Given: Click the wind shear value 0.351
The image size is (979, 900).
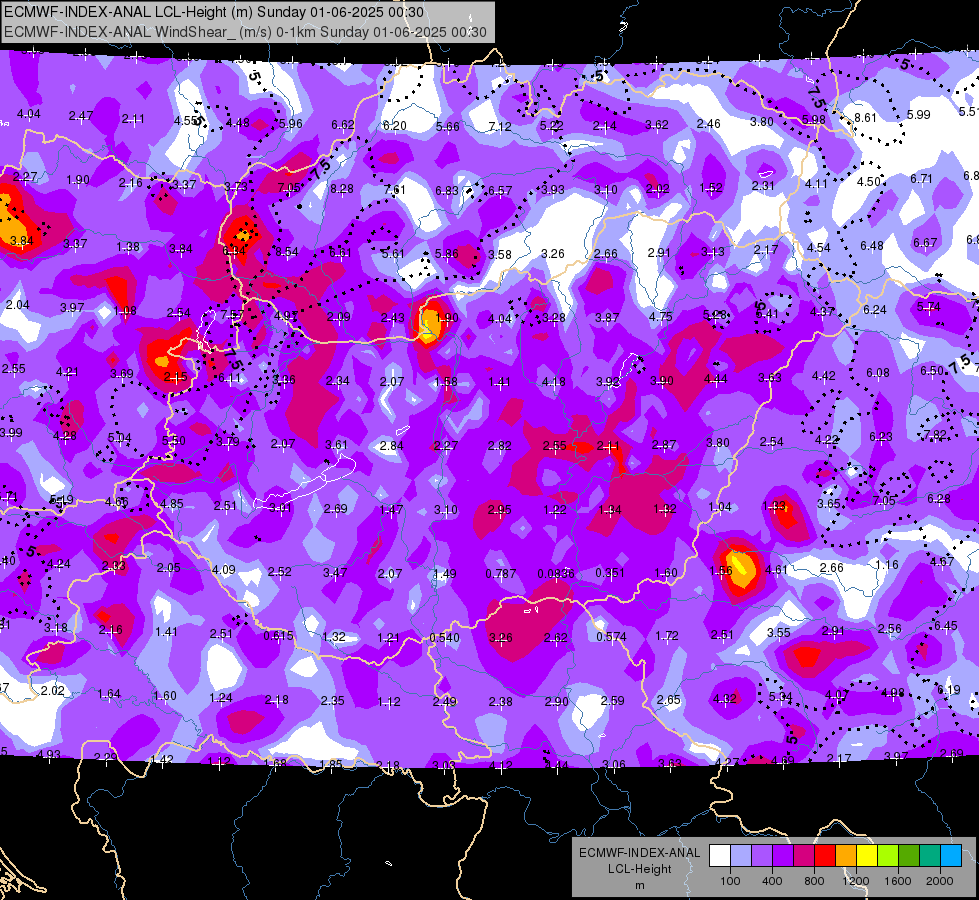Looking at the screenshot, I should click(x=610, y=573).
